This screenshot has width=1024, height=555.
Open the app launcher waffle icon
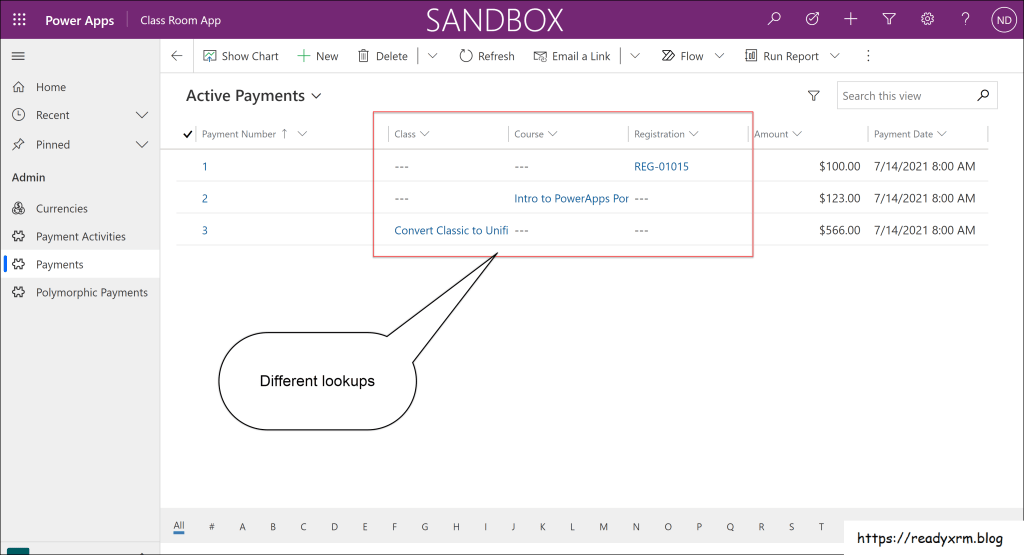[x=19, y=20]
